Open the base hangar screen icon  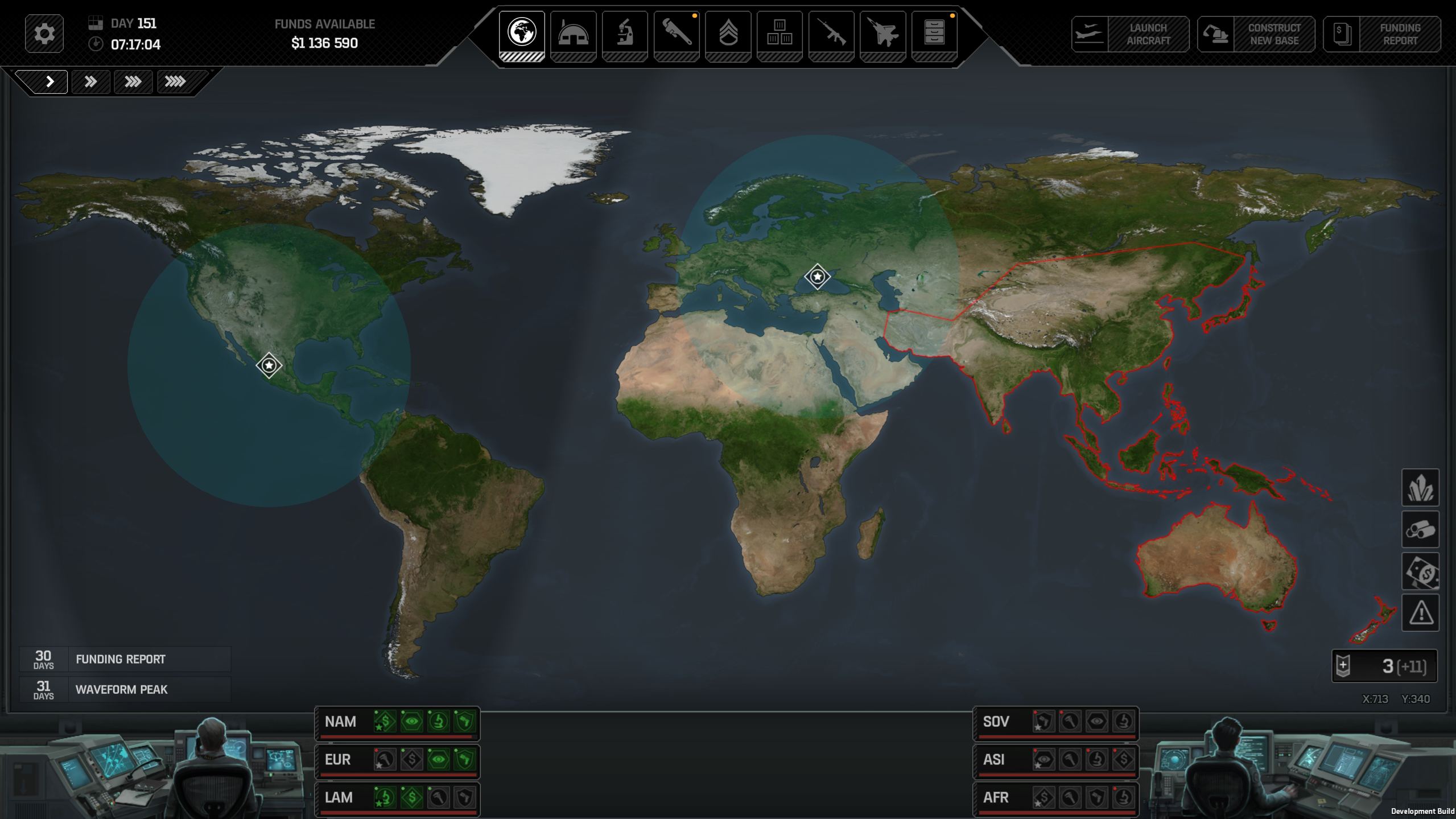coord(573,33)
